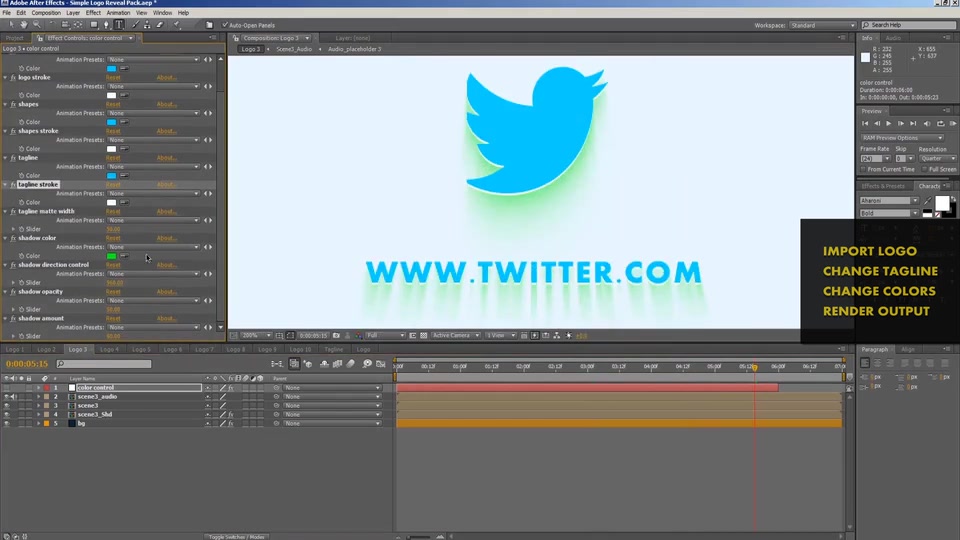
Task: Toggle the fx switch on the logo stroke effect
Action: tap(13, 78)
